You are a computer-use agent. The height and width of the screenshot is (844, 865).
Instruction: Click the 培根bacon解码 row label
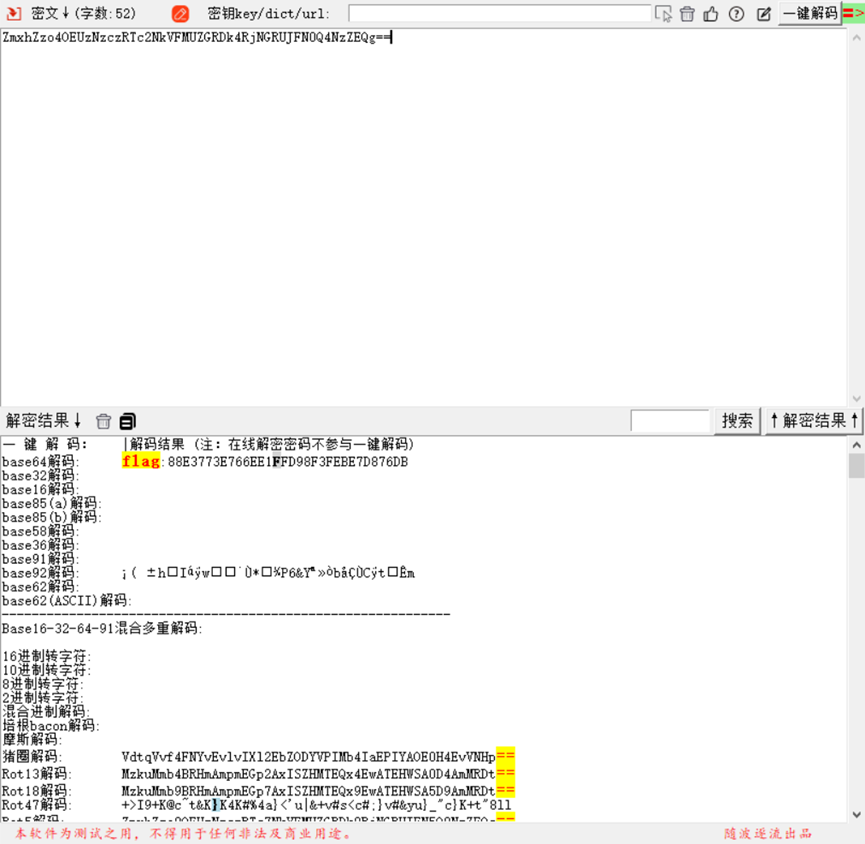point(51,725)
